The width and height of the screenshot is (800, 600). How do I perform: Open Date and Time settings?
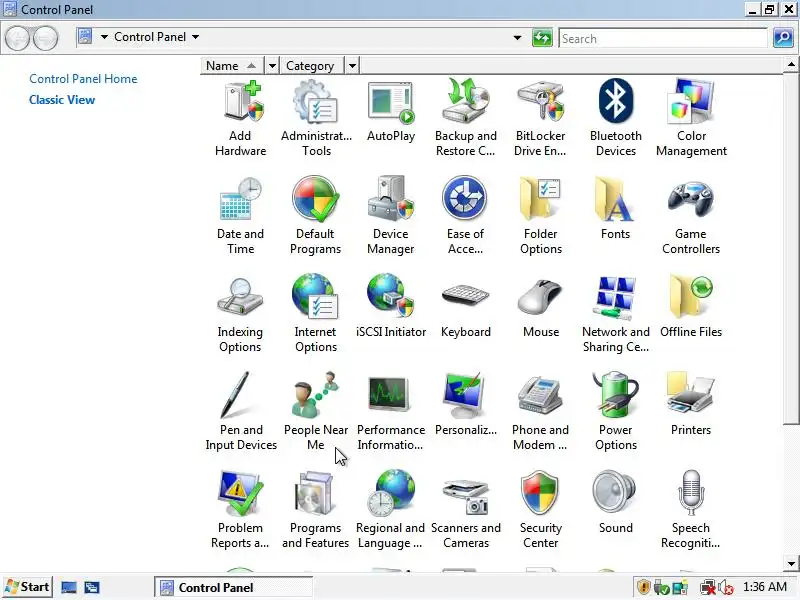click(x=240, y=216)
